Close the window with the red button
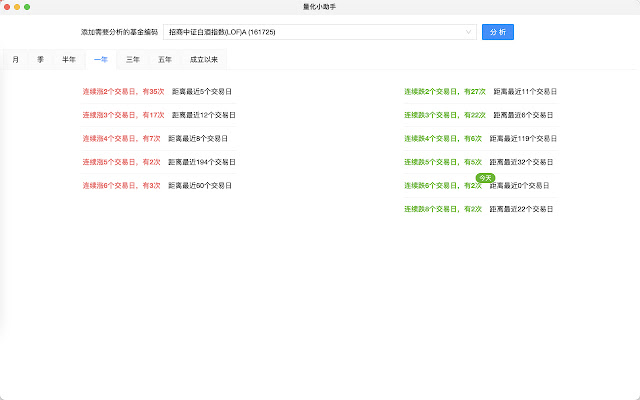Screen dimensions: 640x400 7,7
